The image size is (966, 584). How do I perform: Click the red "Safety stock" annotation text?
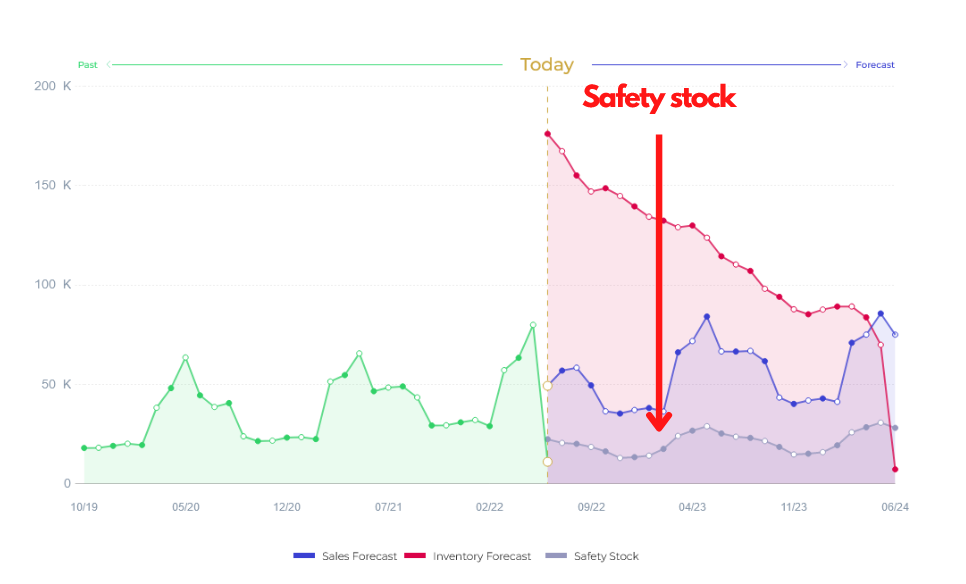pyautogui.click(x=659, y=98)
